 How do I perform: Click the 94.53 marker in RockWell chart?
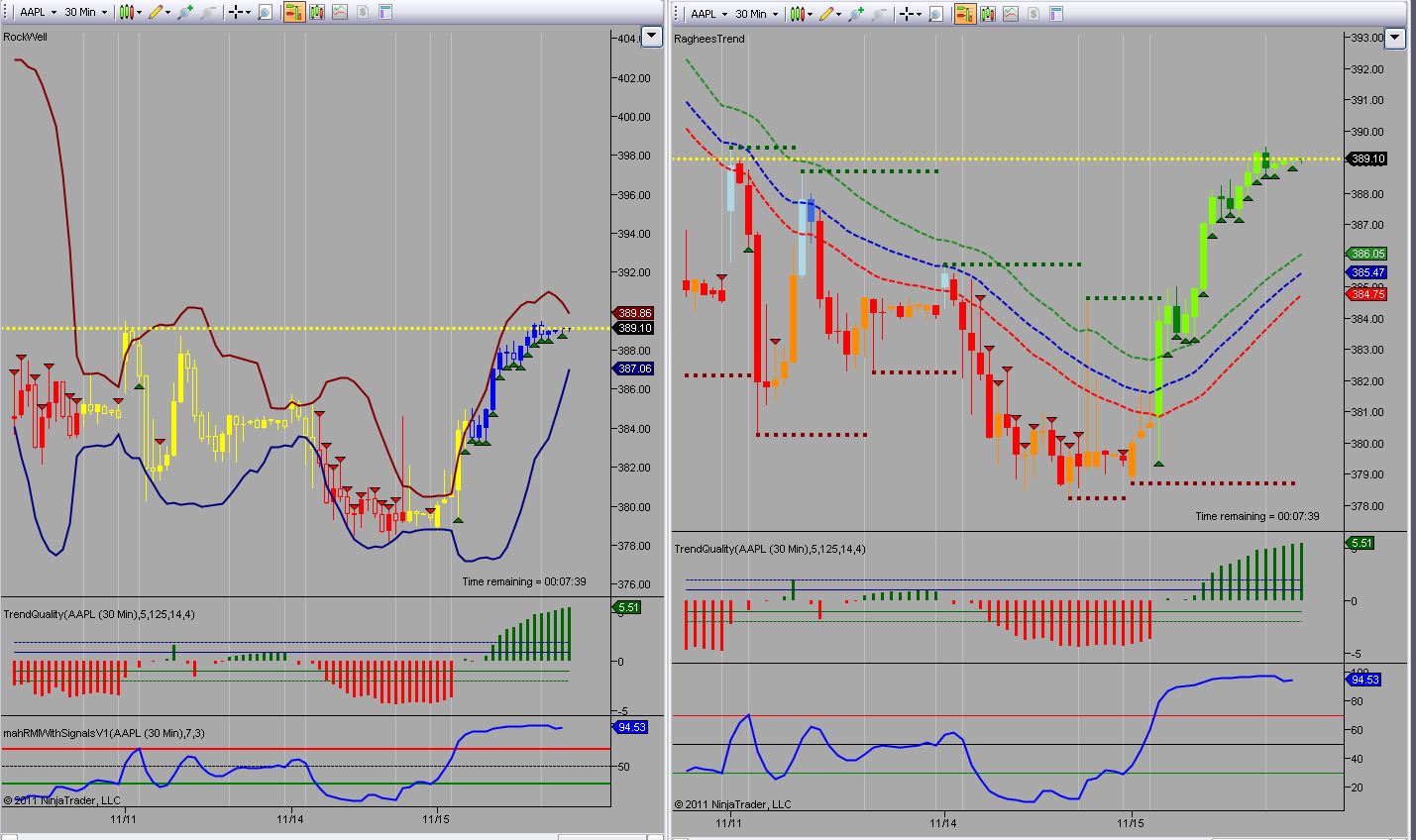tap(630, 728)
